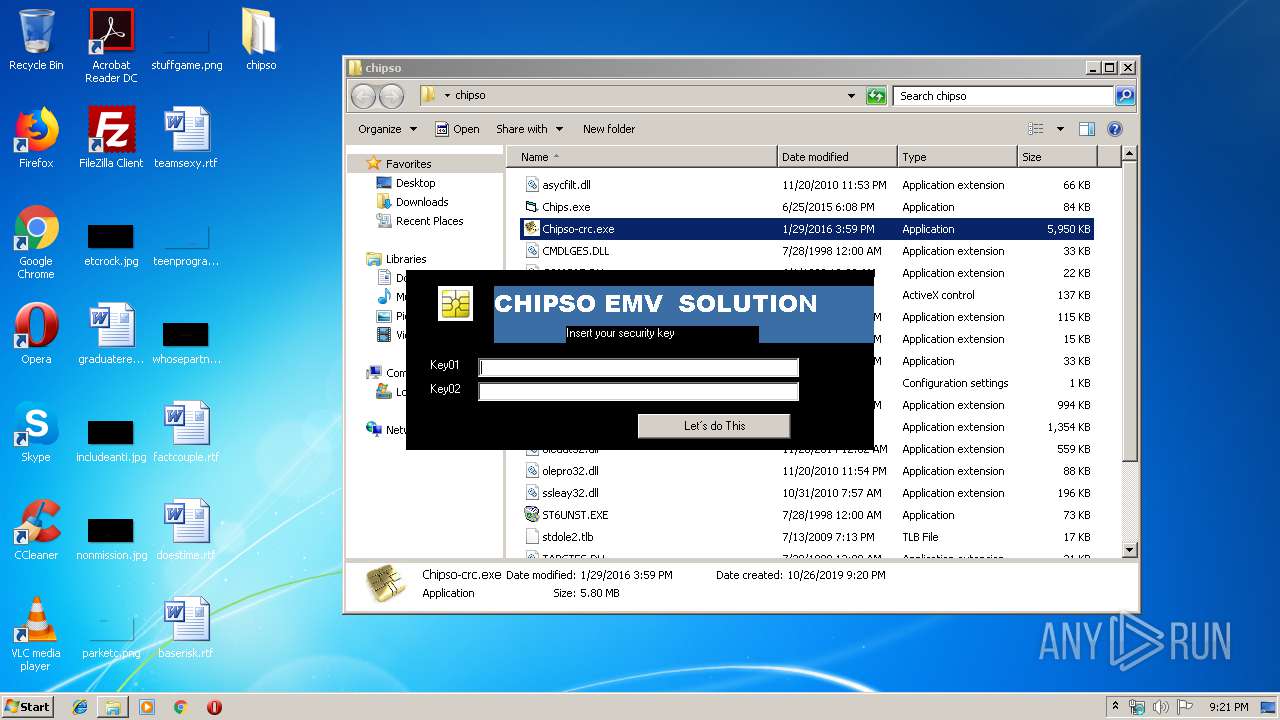Viewport: 1280px width, 720px height.
Task: Click the Explorer back arrow button
Action: (363, 96)
